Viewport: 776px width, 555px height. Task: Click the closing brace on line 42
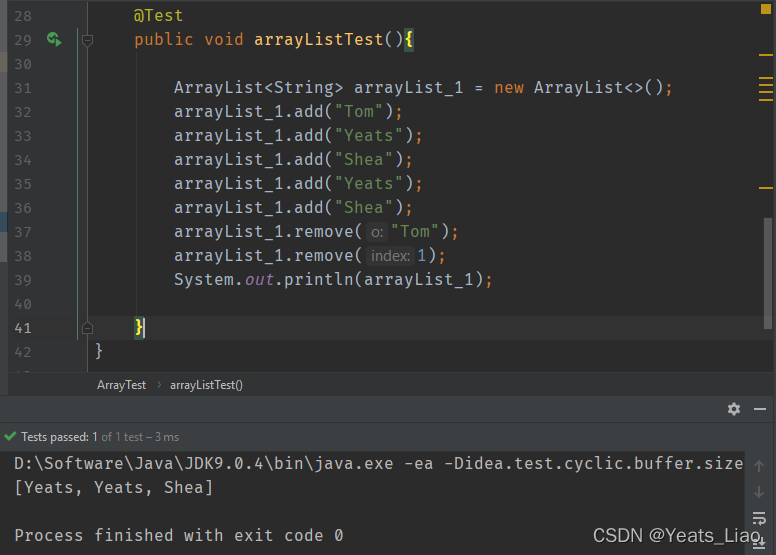pyautogui.click(x=99, y=351)
